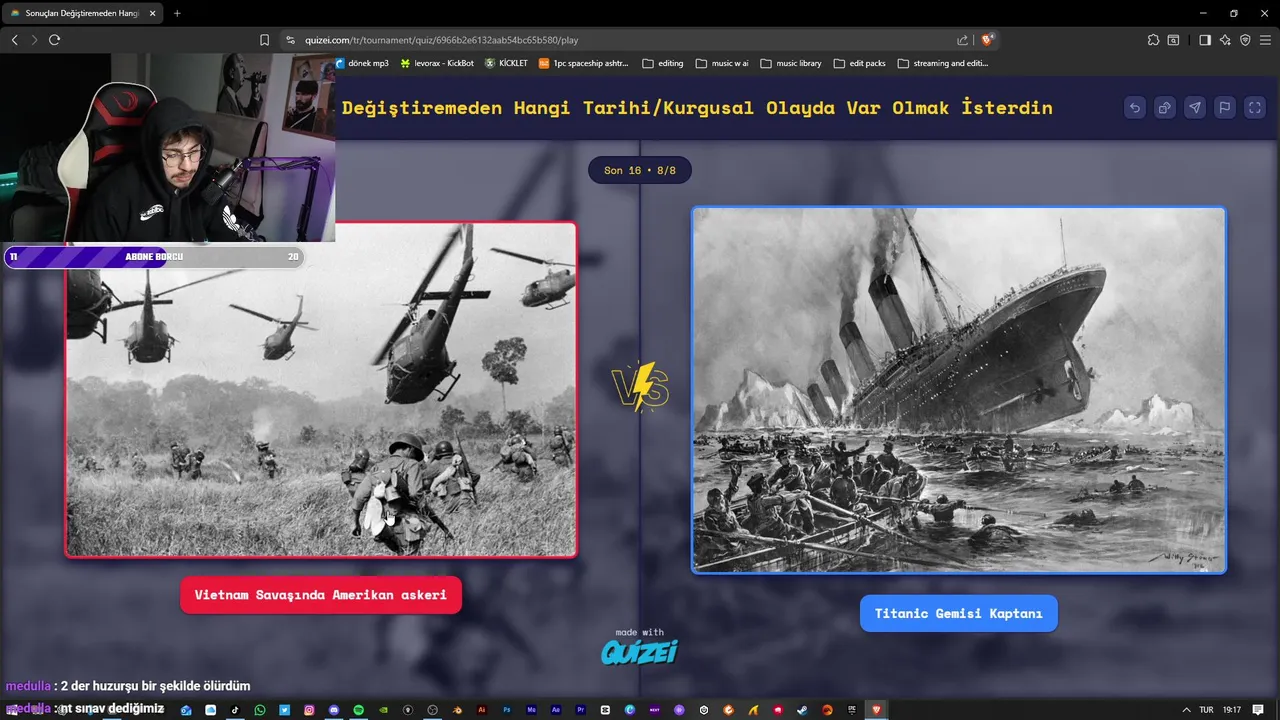Open WhatsApp from the taskbar
The width and height of the screenshot is (1280, 720).
tap(260, 710)
